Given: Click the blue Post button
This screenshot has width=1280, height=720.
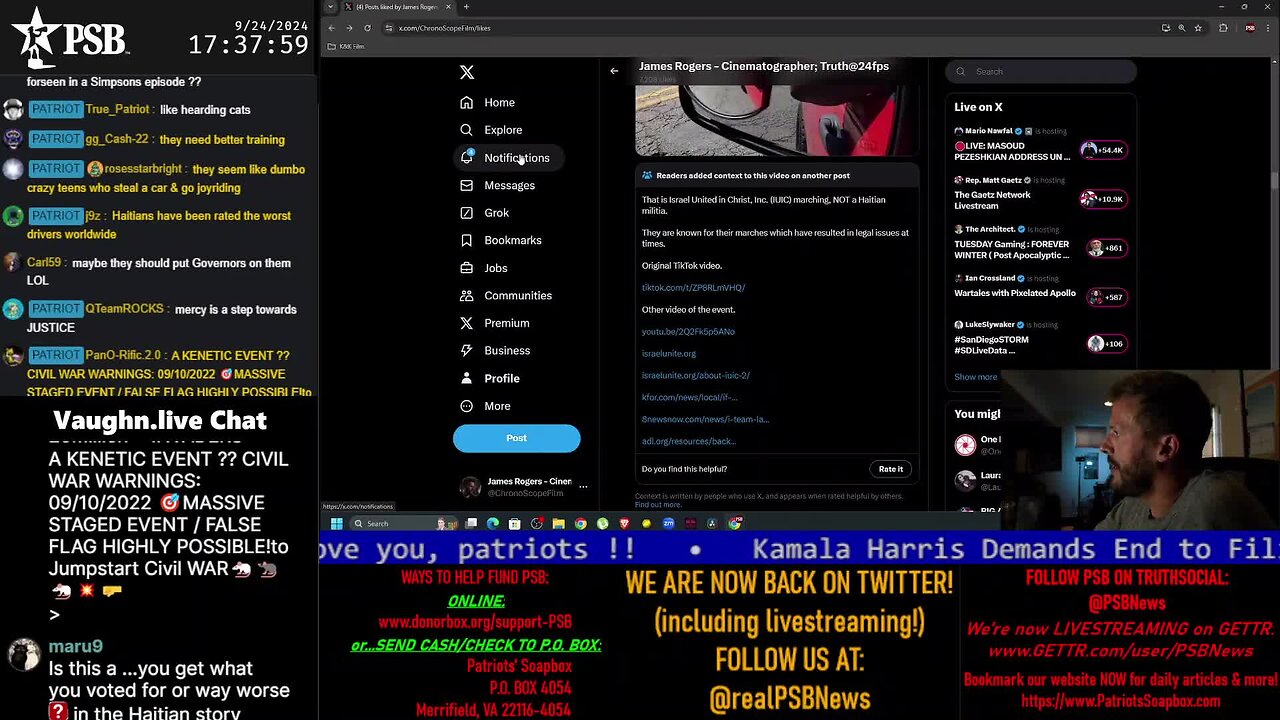Looking at the screenshot, I should click(x=516, y=438).
